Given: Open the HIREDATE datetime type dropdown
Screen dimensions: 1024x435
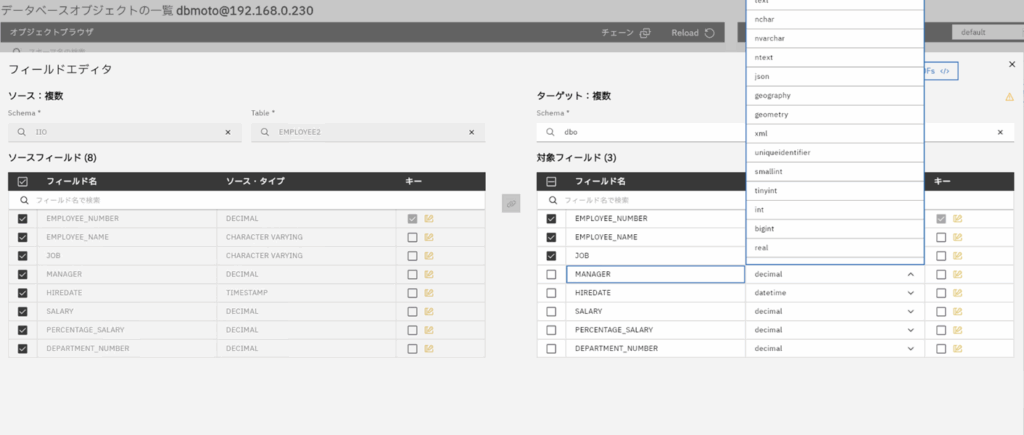Looking at the screenshot, I should (910, 293).
